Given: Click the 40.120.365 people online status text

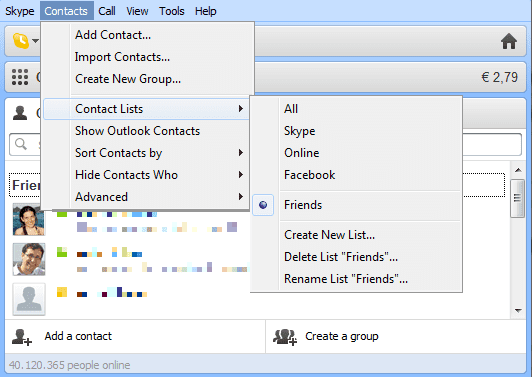Looking at the screenshot, I should pyautogui.click(x=70, y=365).
